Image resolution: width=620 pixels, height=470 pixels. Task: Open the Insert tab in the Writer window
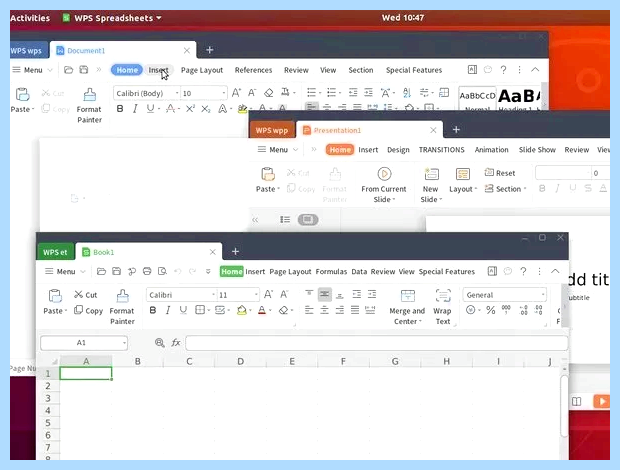(158, 70)
